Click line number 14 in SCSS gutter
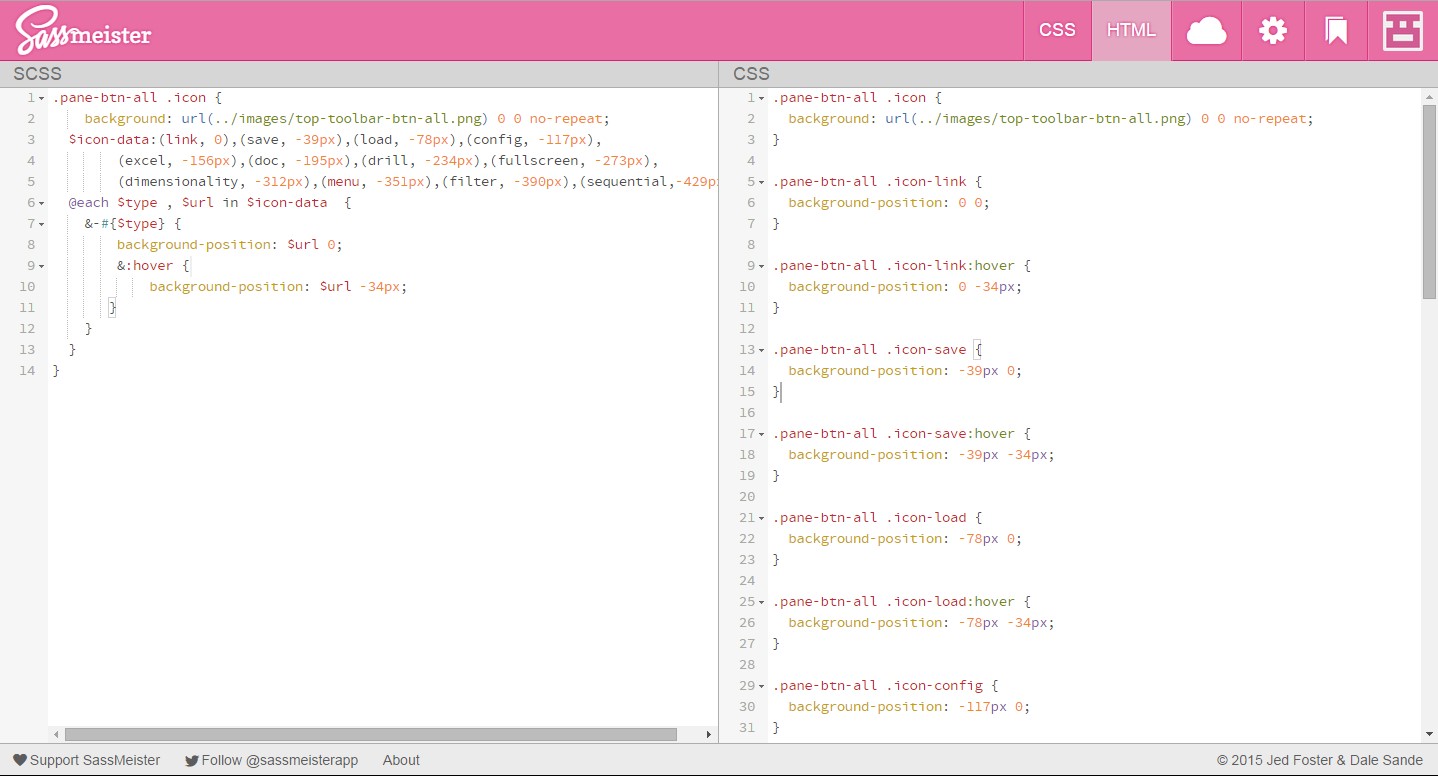 pos(27,371)
